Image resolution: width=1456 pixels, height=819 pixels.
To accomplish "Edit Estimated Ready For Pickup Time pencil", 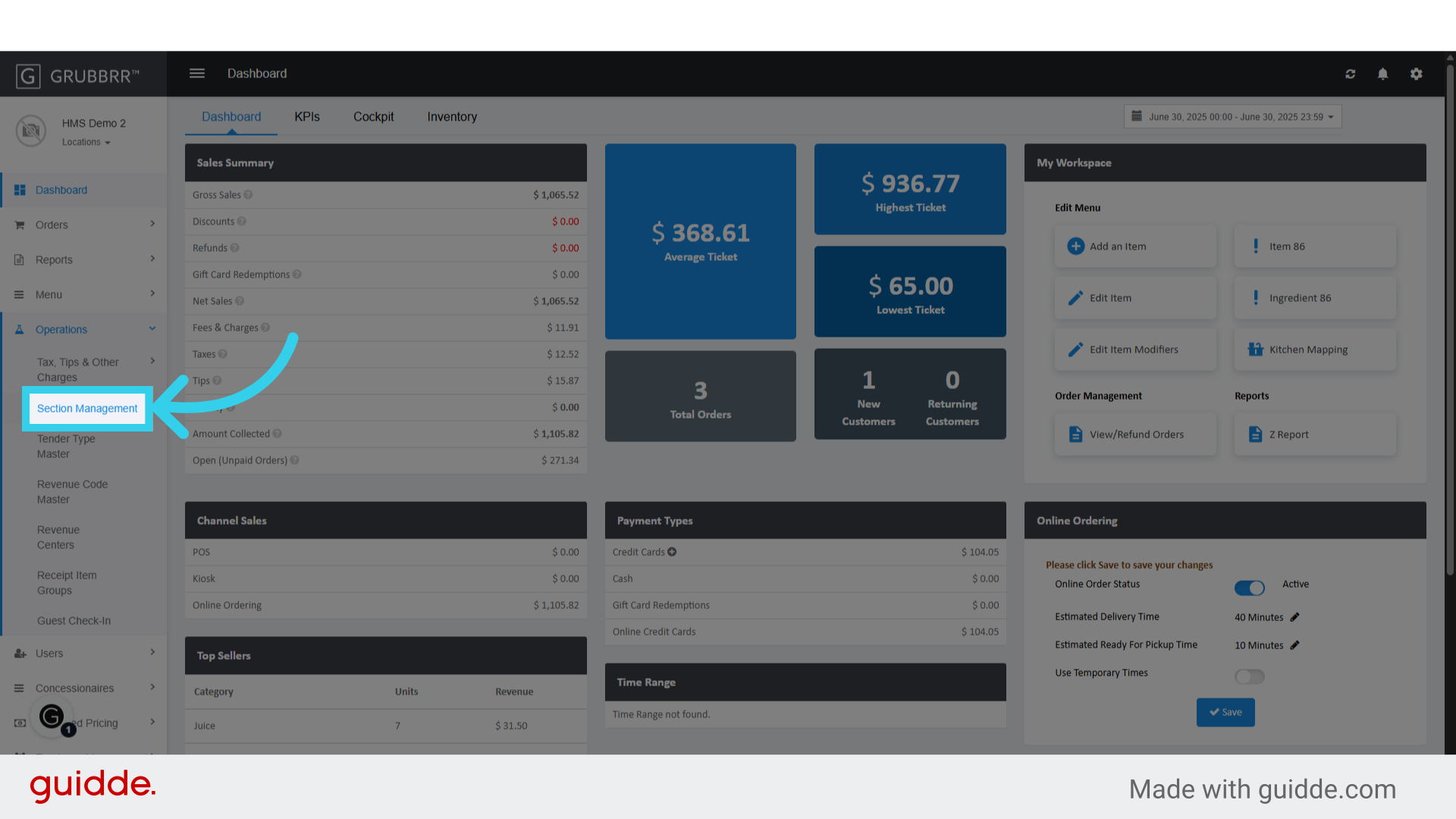I will click(1294, 645).
